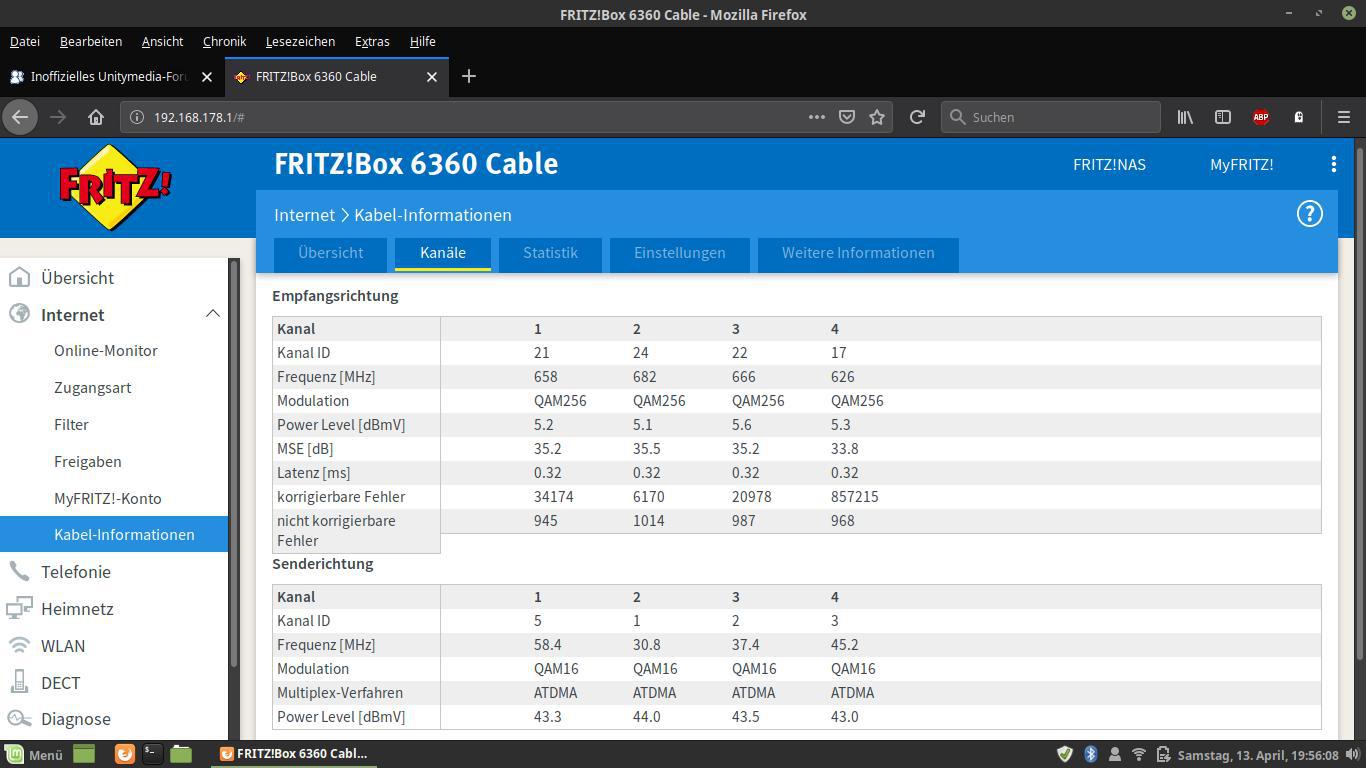This screenshot has width=1366, height=768.
Task: Click the Firefox home button
Action: pyautogui.click(x=96, y=117)
